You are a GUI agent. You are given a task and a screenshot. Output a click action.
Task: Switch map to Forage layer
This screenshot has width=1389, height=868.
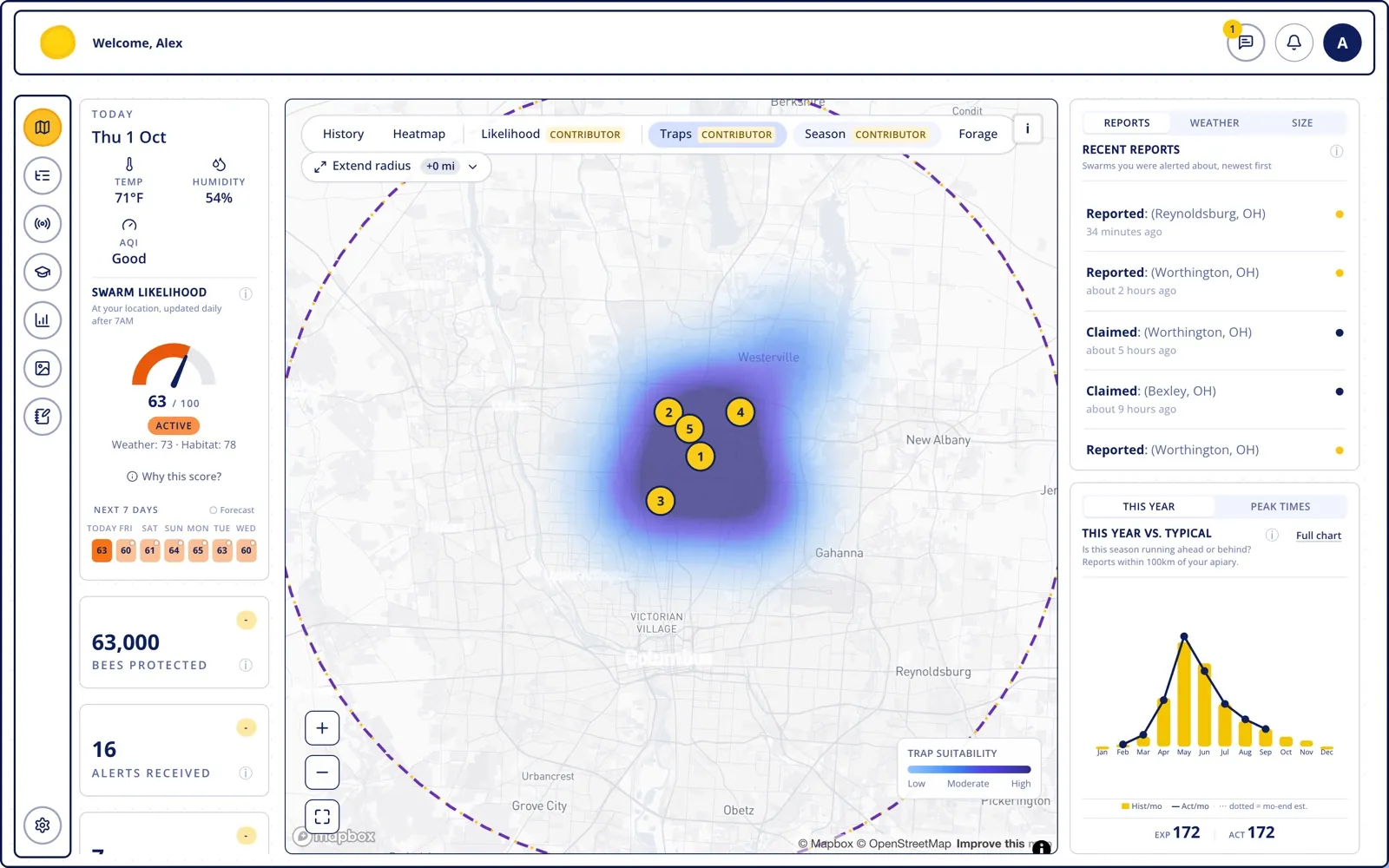tap(978, 134)
